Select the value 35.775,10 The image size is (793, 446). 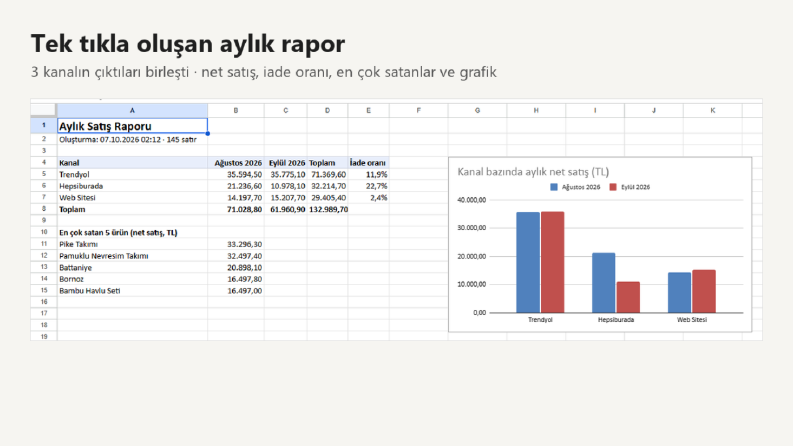285,174
